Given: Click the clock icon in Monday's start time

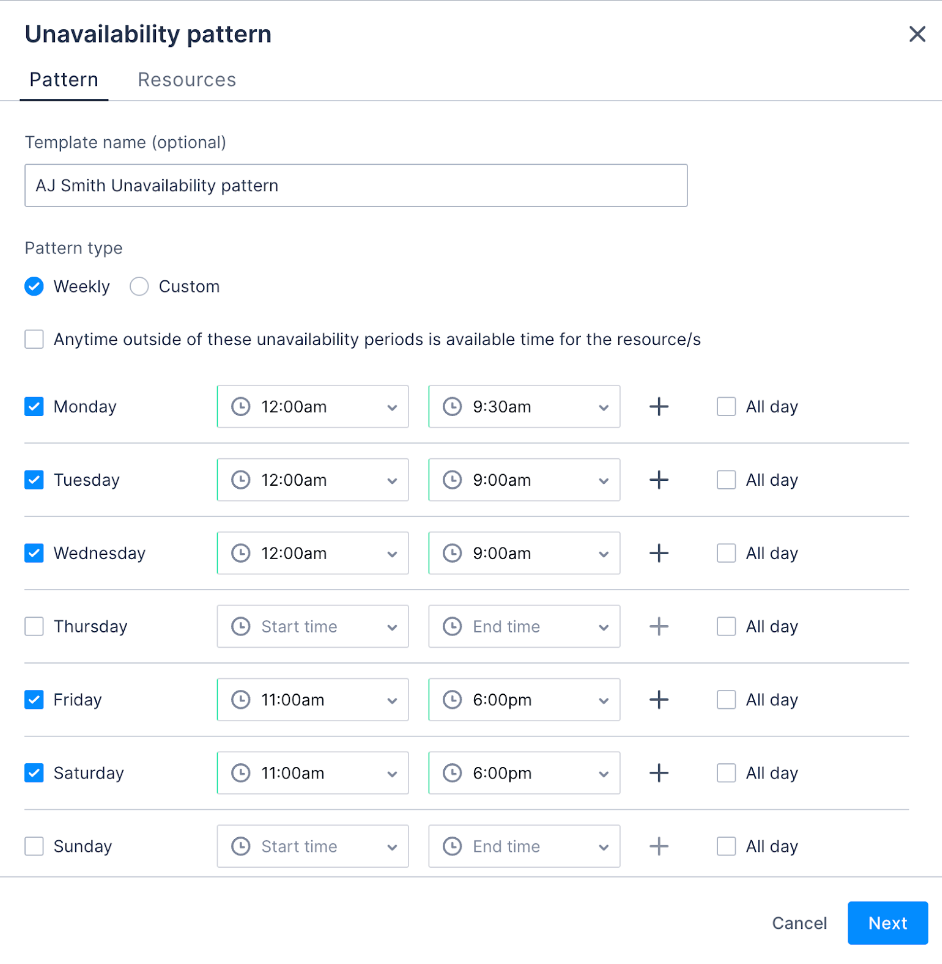Looking at the screenshot, I should click(x=240, y=406).
